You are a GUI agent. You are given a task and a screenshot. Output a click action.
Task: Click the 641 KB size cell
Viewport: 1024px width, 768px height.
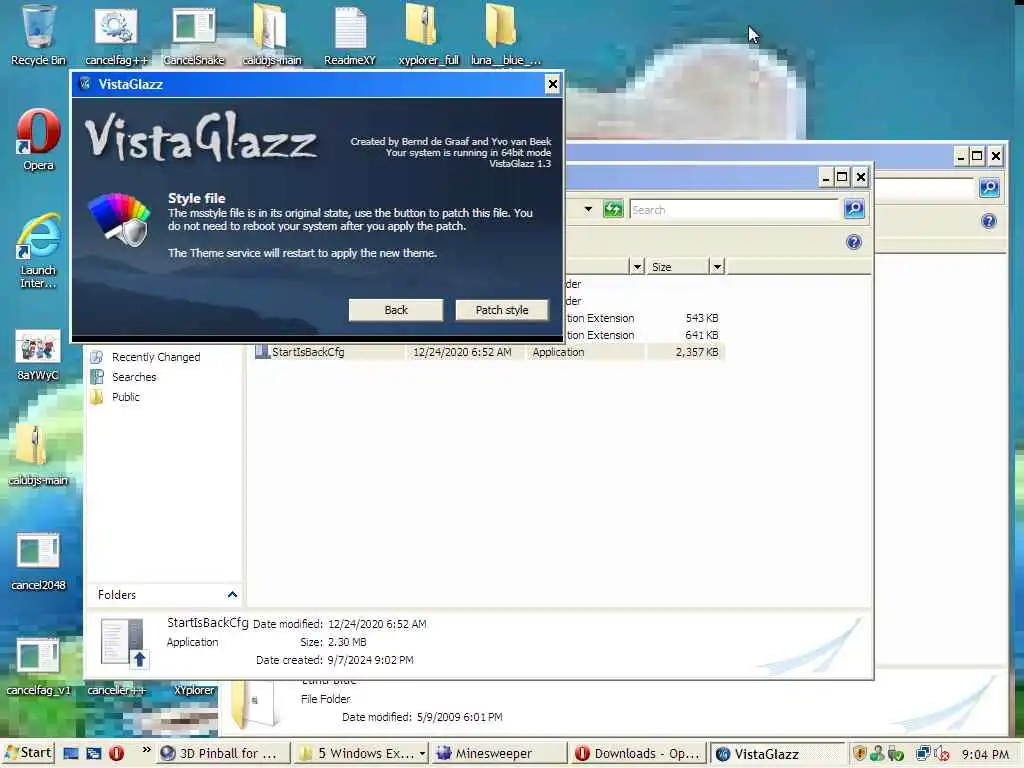(x=701, y=335)
